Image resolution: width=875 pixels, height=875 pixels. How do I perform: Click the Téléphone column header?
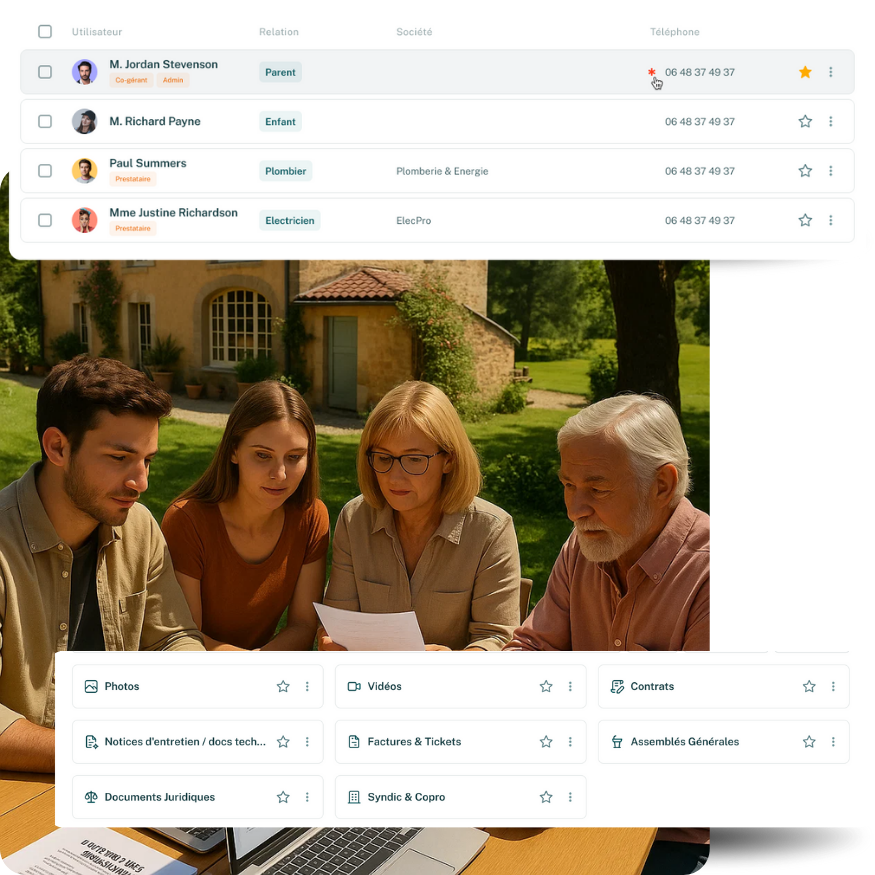674,32
